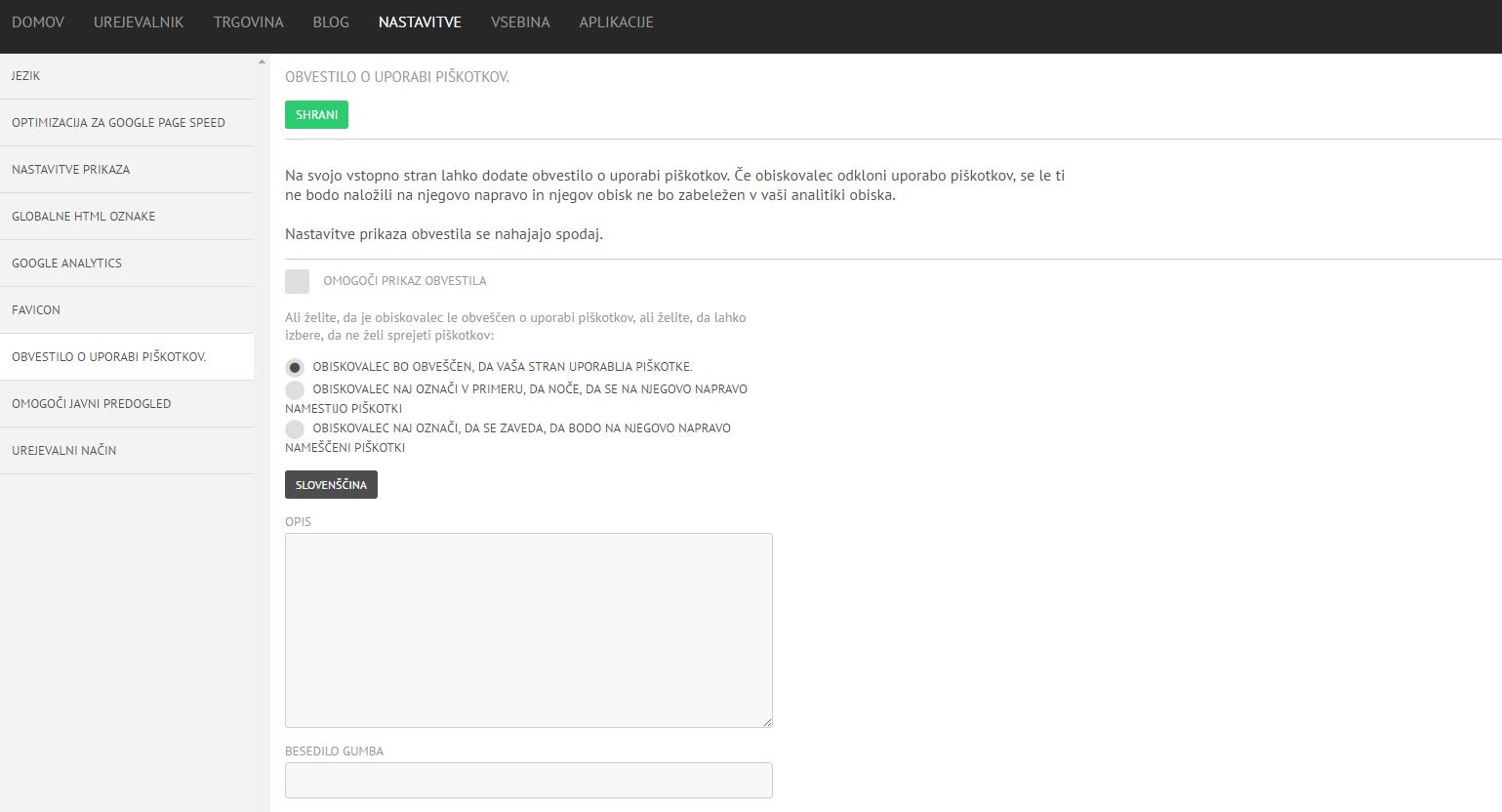Select radio: obiskovalec bo obveščen
This screenshot has height=812, width=1502.
point(295,368)
